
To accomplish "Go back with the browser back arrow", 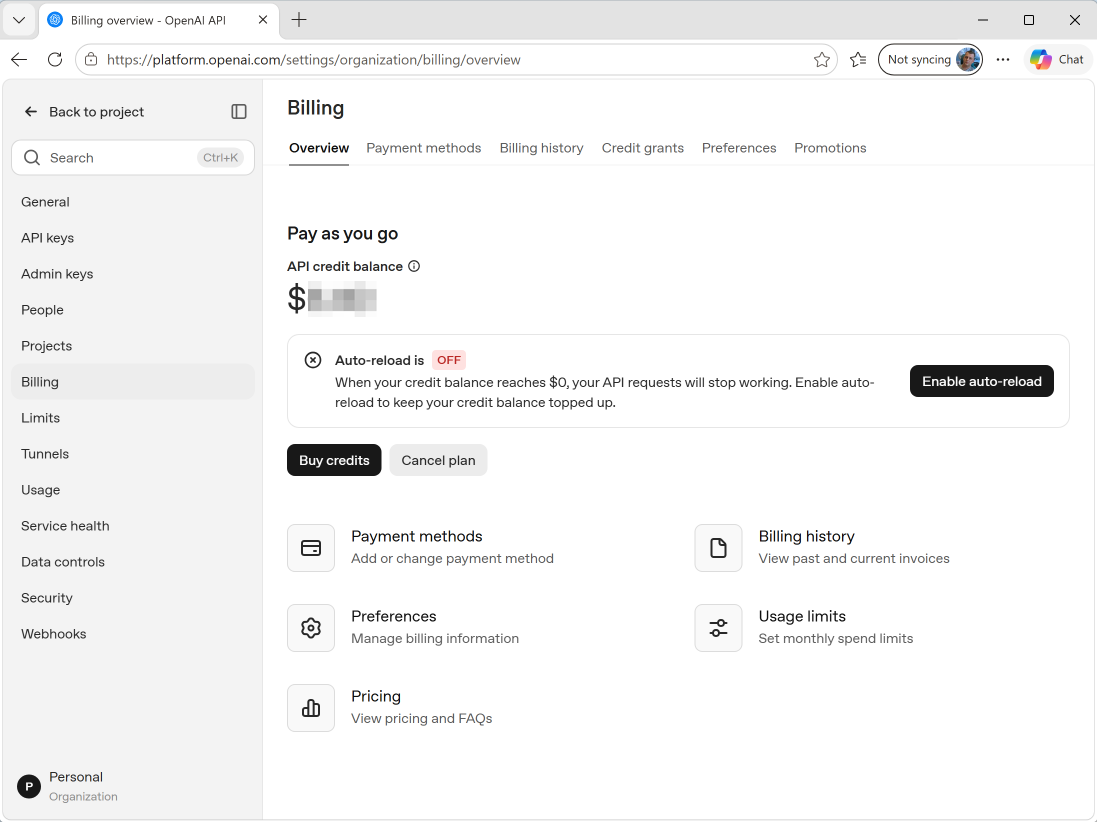I will (x=19, y=60).
